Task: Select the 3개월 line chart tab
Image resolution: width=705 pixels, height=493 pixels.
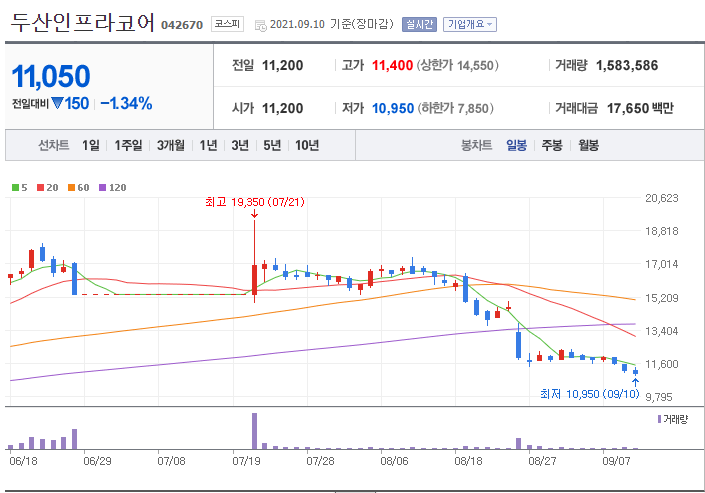Action: 171,145
